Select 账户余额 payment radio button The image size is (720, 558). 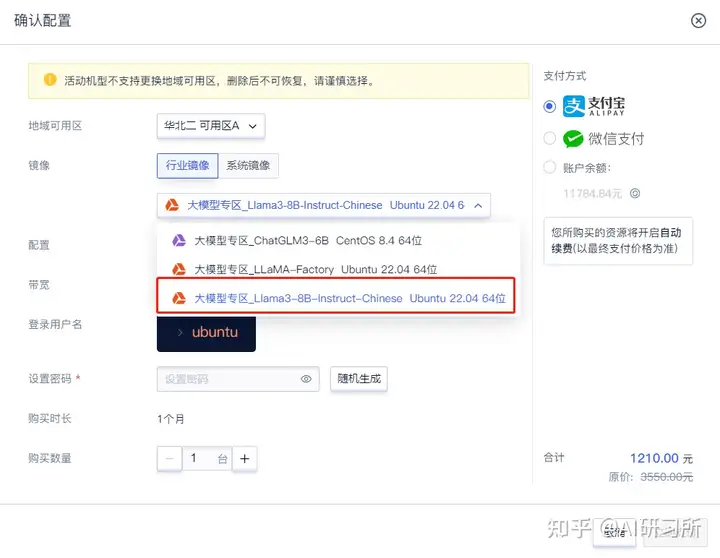point(549,167)
